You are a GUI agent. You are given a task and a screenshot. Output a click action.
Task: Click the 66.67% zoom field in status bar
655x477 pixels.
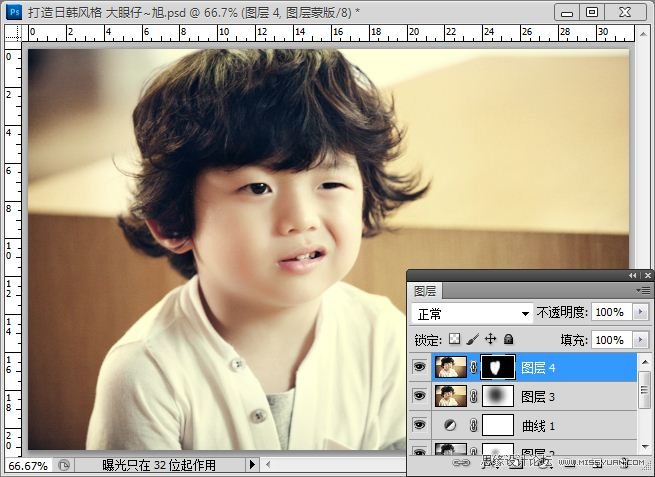tap(28, 465)
